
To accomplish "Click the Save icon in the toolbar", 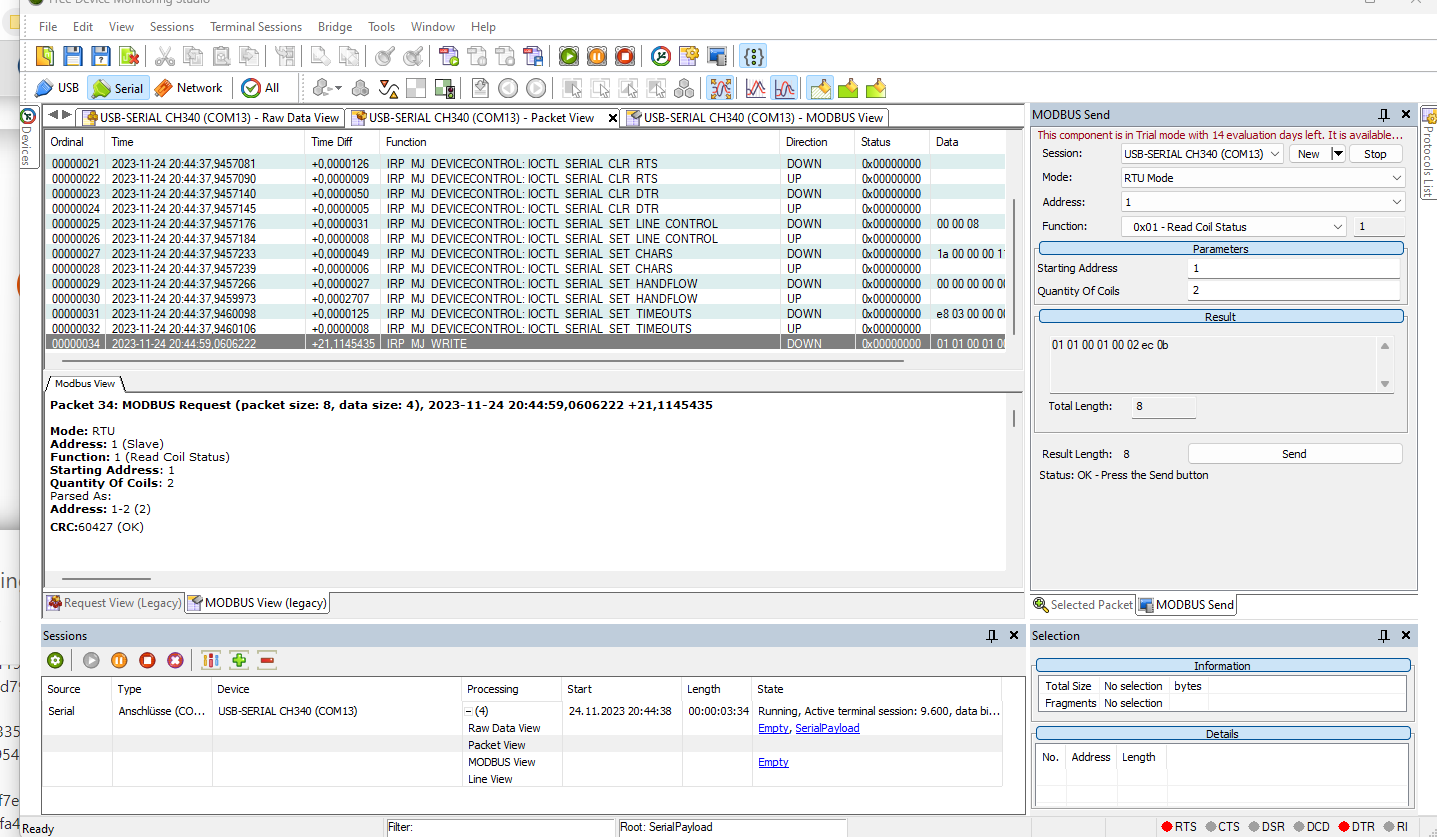I will (73, 56).
